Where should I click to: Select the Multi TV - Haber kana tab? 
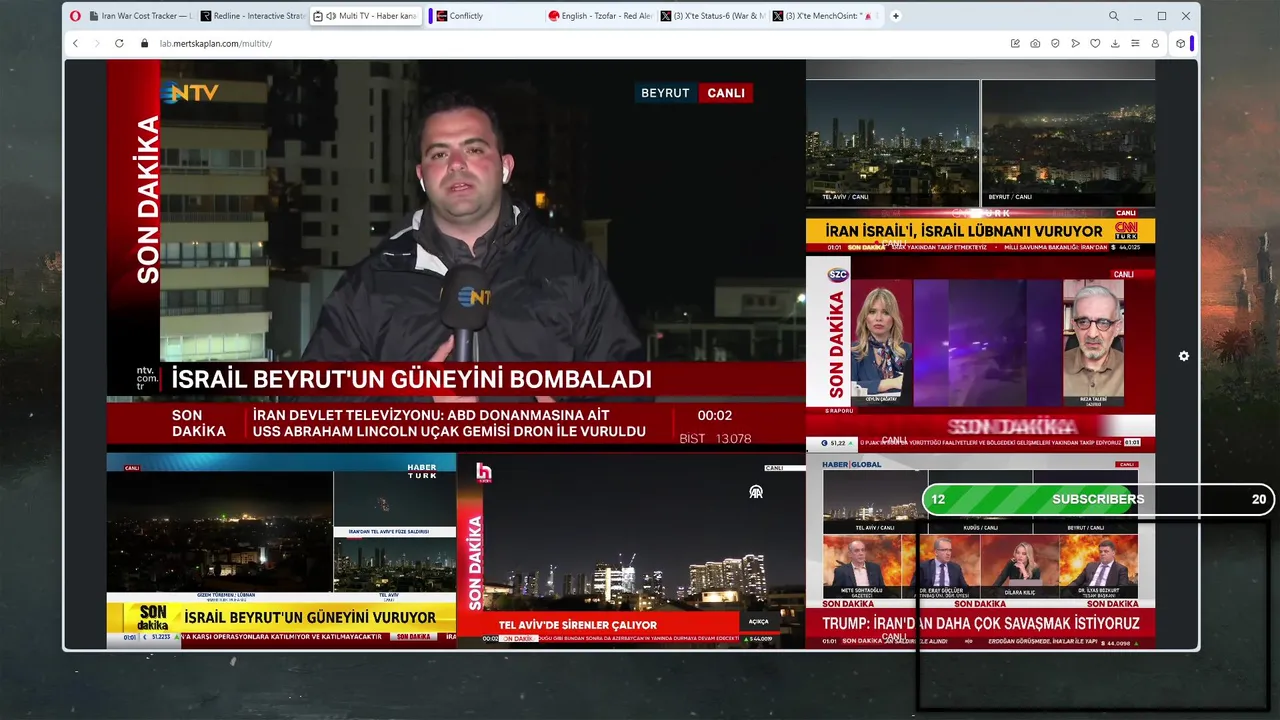tap(365, 16)
